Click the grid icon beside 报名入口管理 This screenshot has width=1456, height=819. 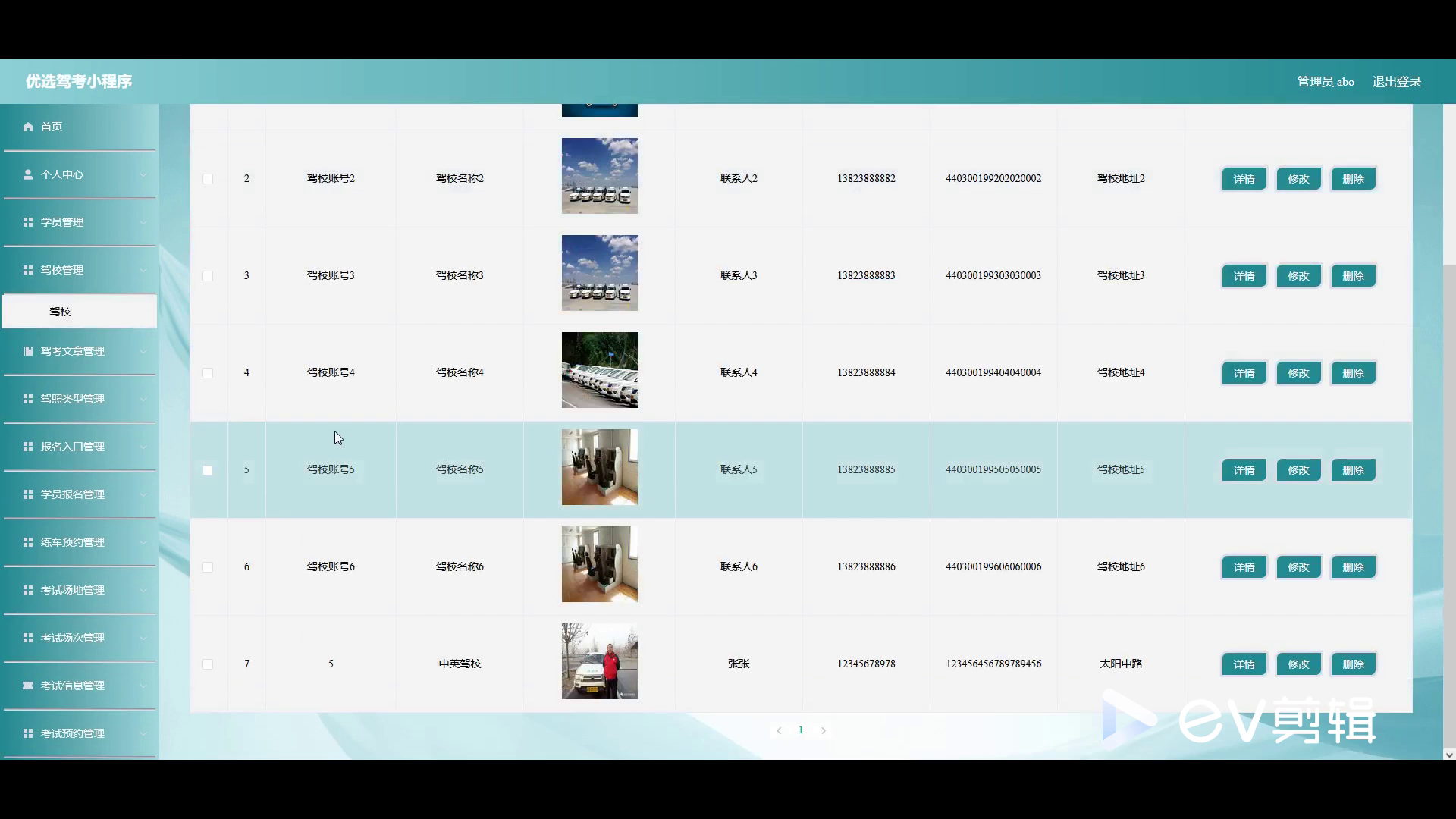pos(28,447)
